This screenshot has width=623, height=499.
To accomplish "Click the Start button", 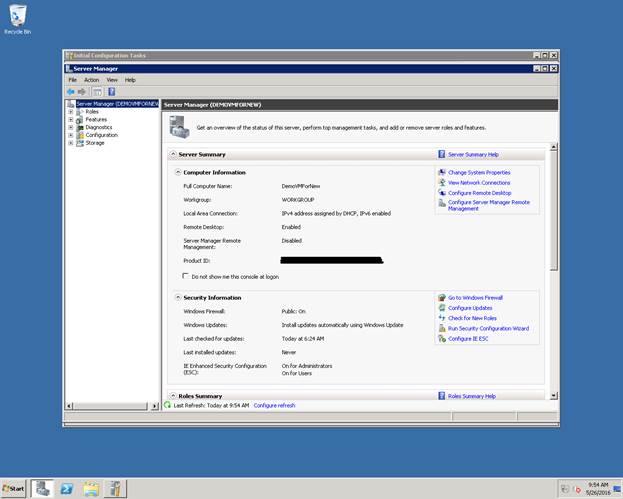I will (14, 488).
